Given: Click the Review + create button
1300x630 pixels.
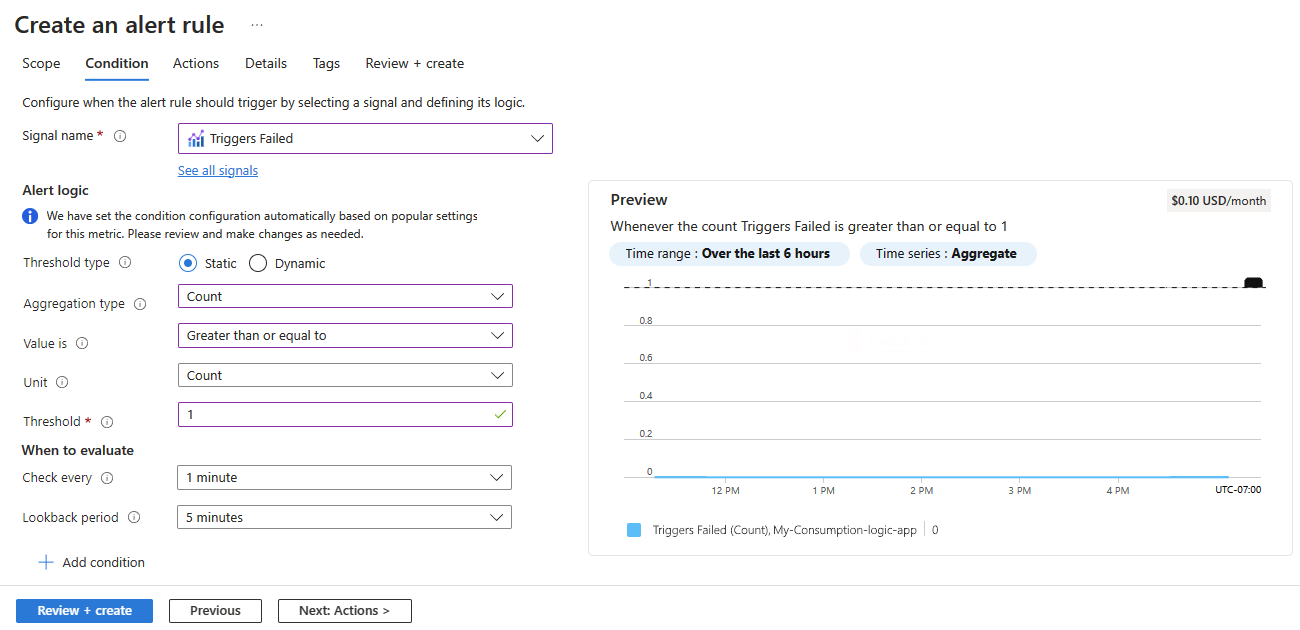Looking at the screenshot, I should pos(84,610).
